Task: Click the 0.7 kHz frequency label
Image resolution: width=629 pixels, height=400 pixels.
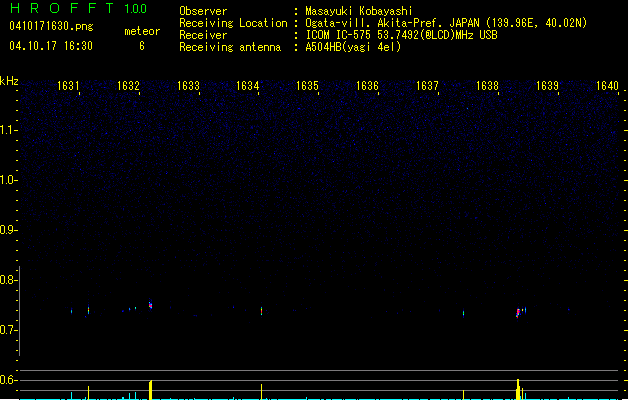Action: click(8, 330)
